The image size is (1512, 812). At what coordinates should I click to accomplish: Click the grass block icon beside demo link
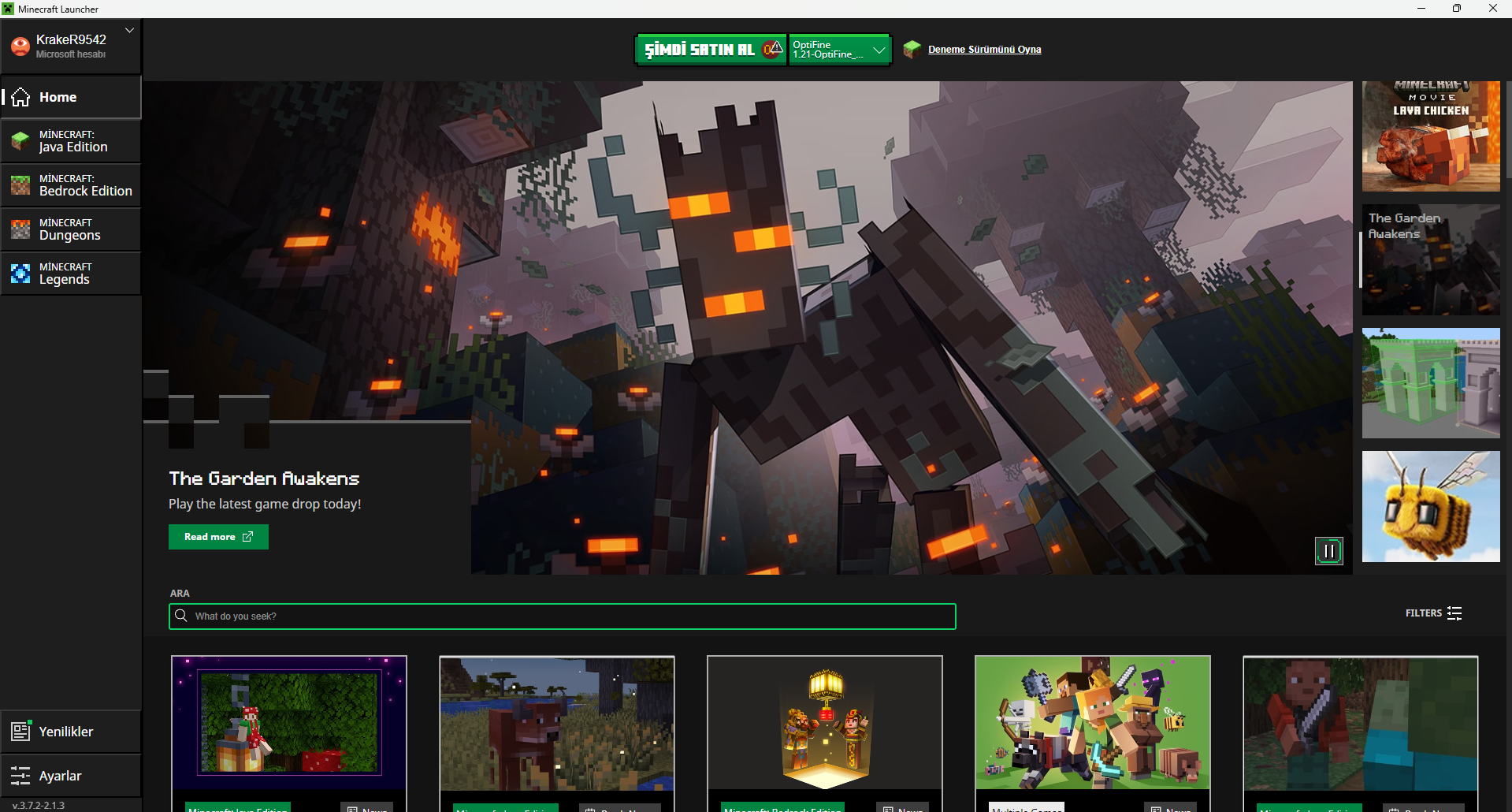coord(912,49)
